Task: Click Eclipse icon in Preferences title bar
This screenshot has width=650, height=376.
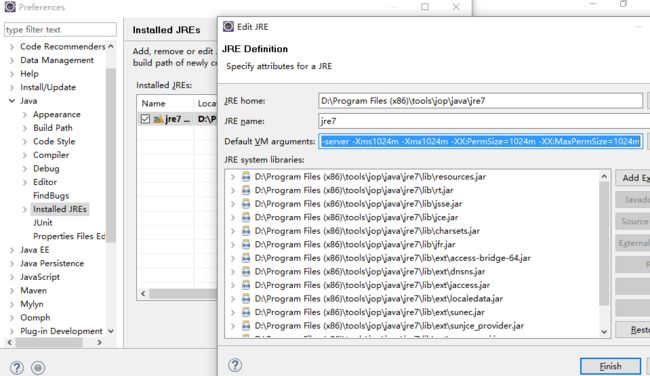Action: (x=10, y=7)
